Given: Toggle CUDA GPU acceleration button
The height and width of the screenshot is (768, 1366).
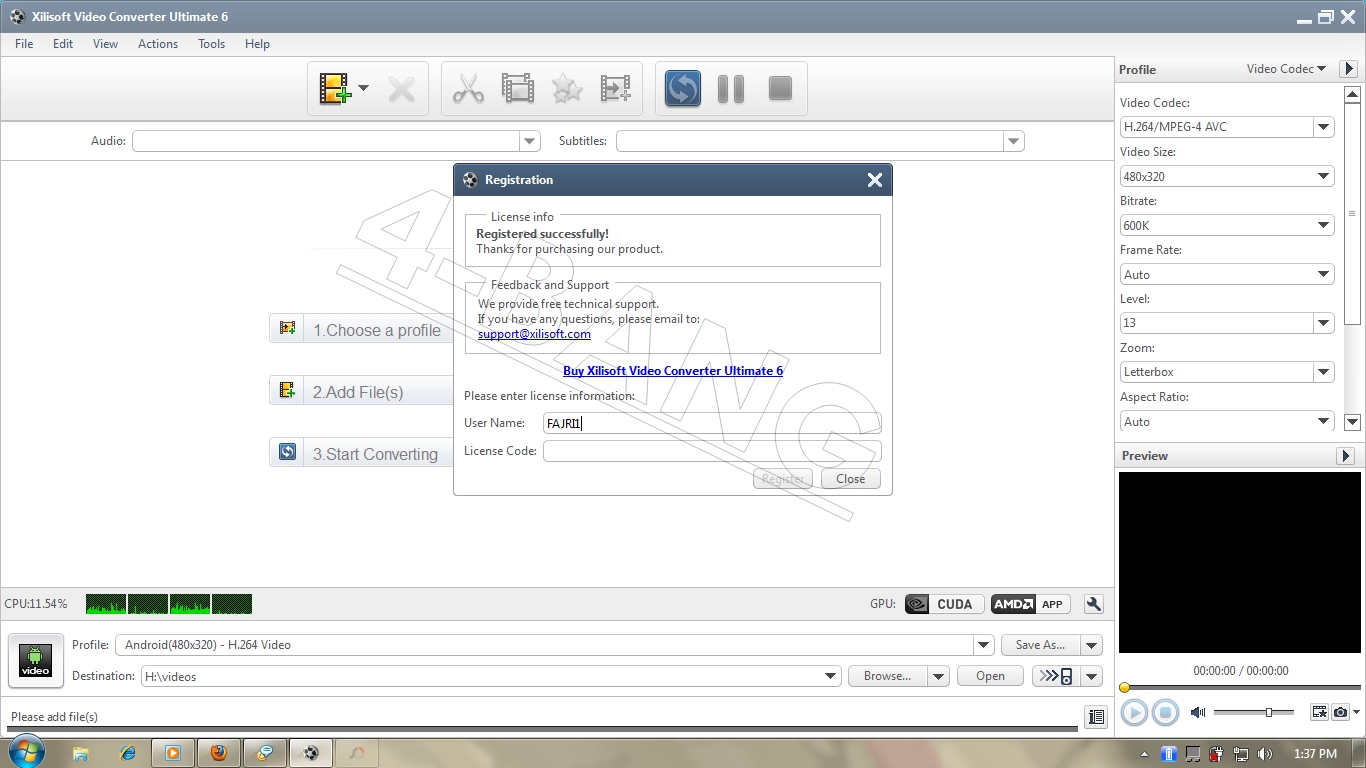Looking at the screenshot, I should tap(944, 604).
